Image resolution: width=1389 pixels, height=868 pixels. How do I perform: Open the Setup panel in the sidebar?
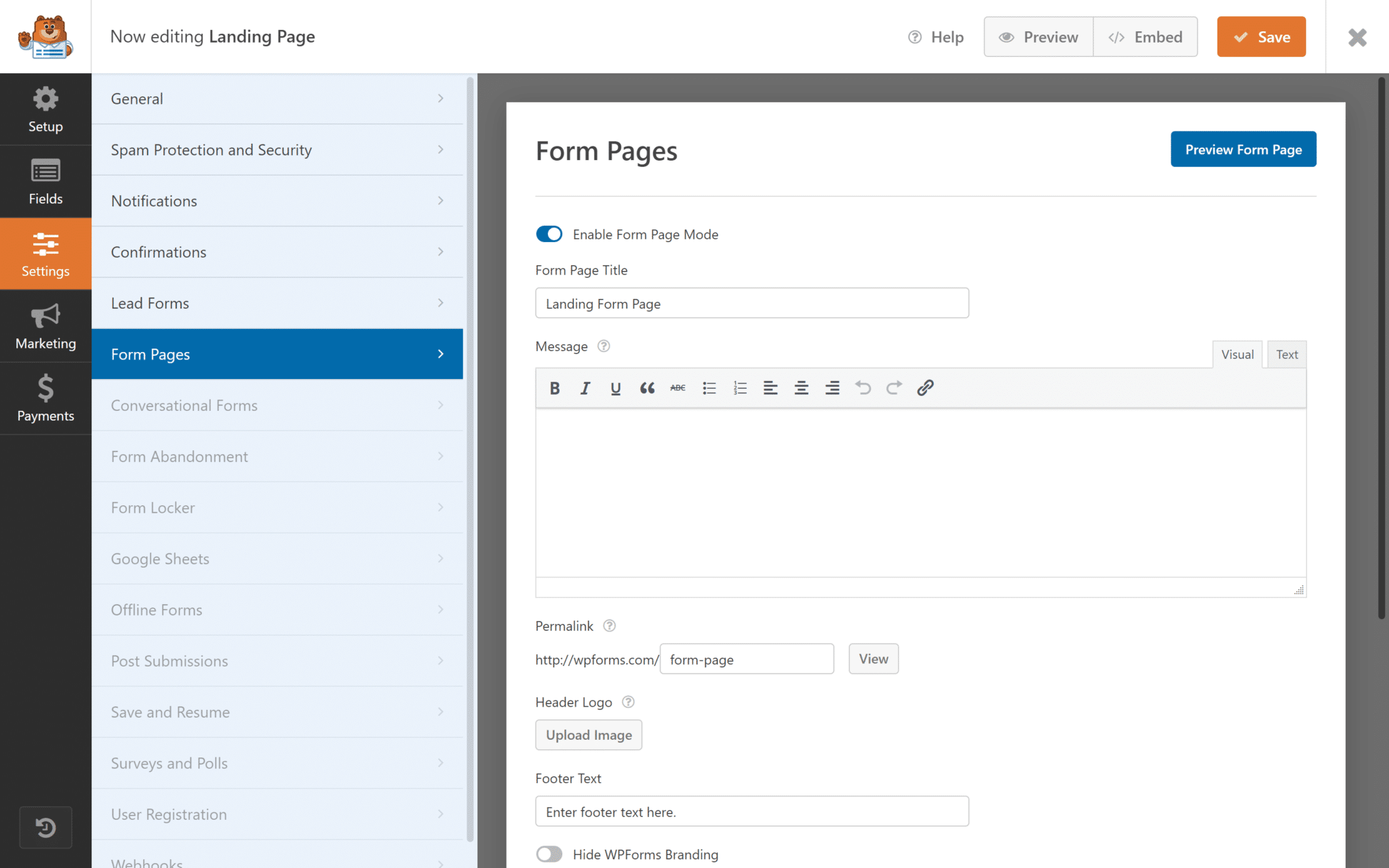45,108
